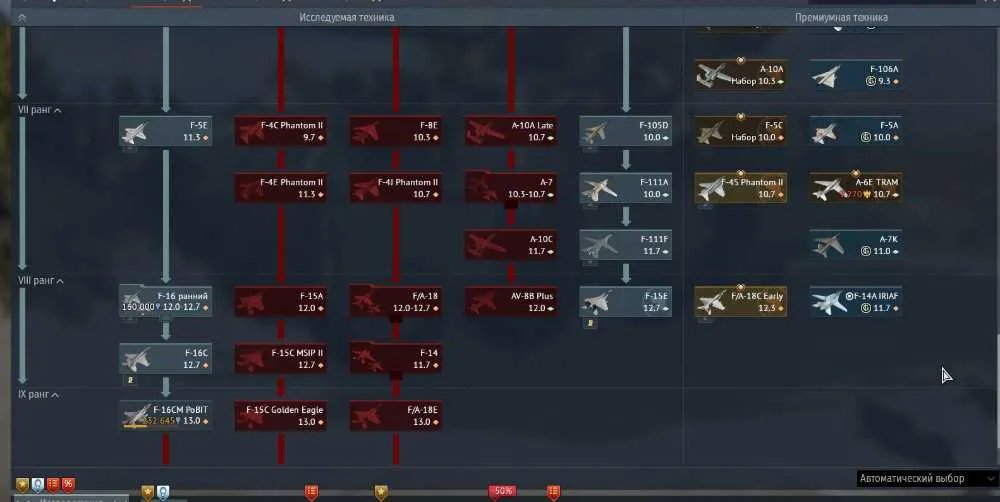
Task: Click the AV-8B Plus aircraft icon
Action: pos(481,302)
